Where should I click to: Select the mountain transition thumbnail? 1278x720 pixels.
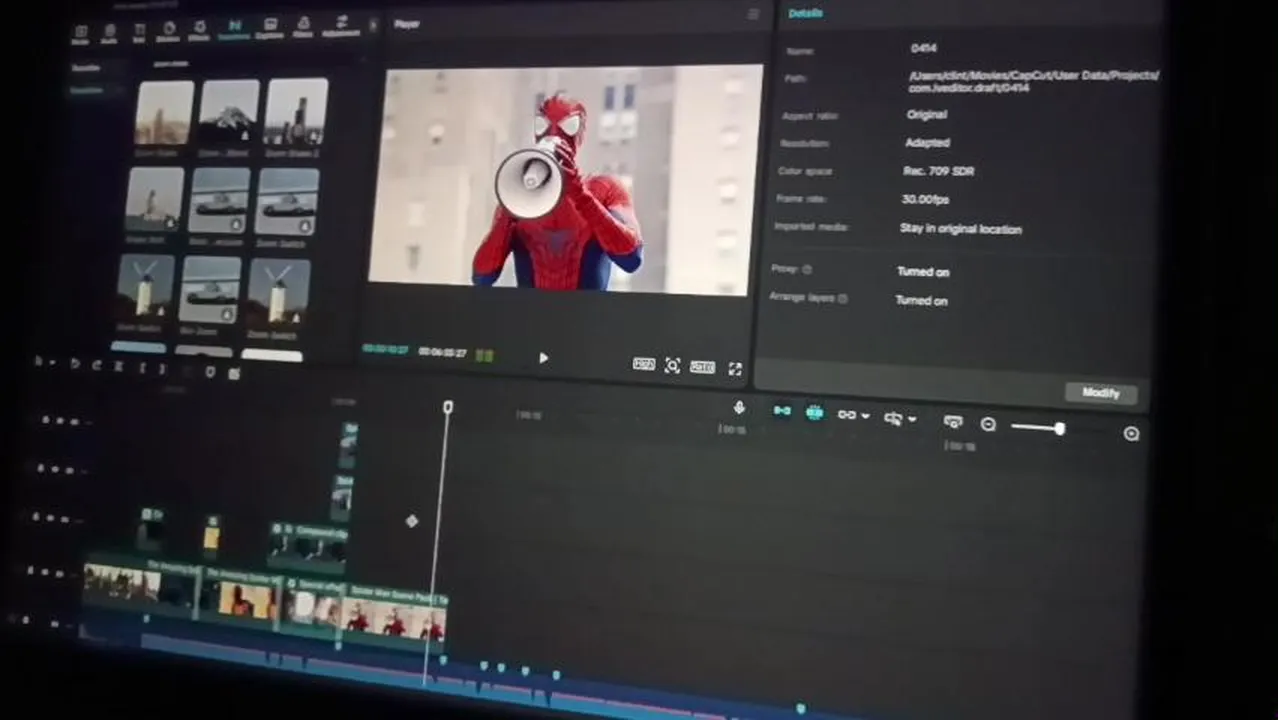tap(230, 111)
